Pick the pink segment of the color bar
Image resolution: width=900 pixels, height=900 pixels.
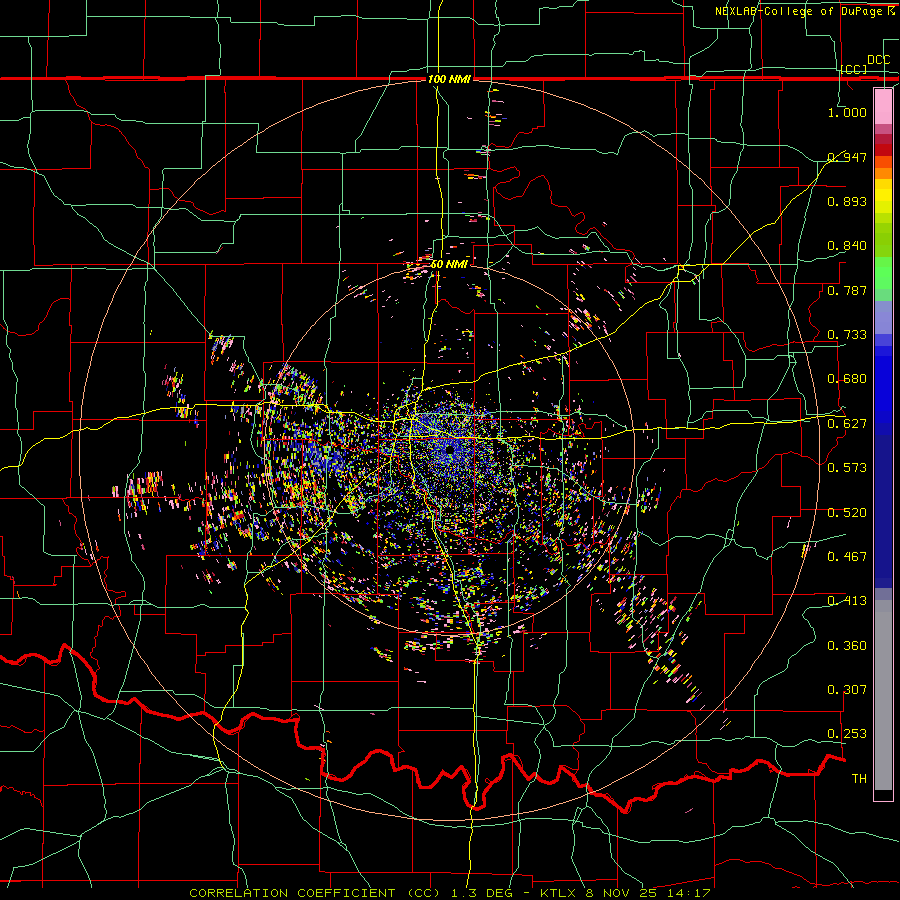click(x=883, y=107)
